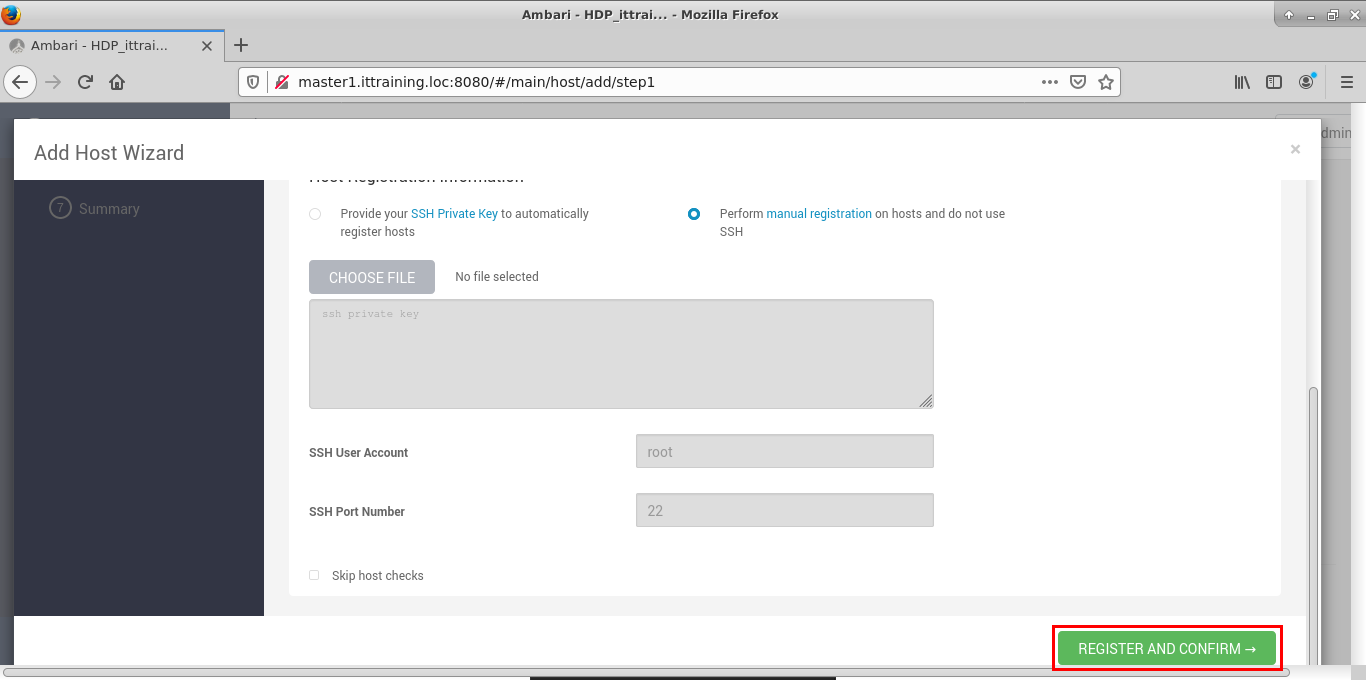Viewport: 1366px width, 680px height.
Task: Click the Summary step in the wizard
Action: pyautogui.click(x=109, y=209)
